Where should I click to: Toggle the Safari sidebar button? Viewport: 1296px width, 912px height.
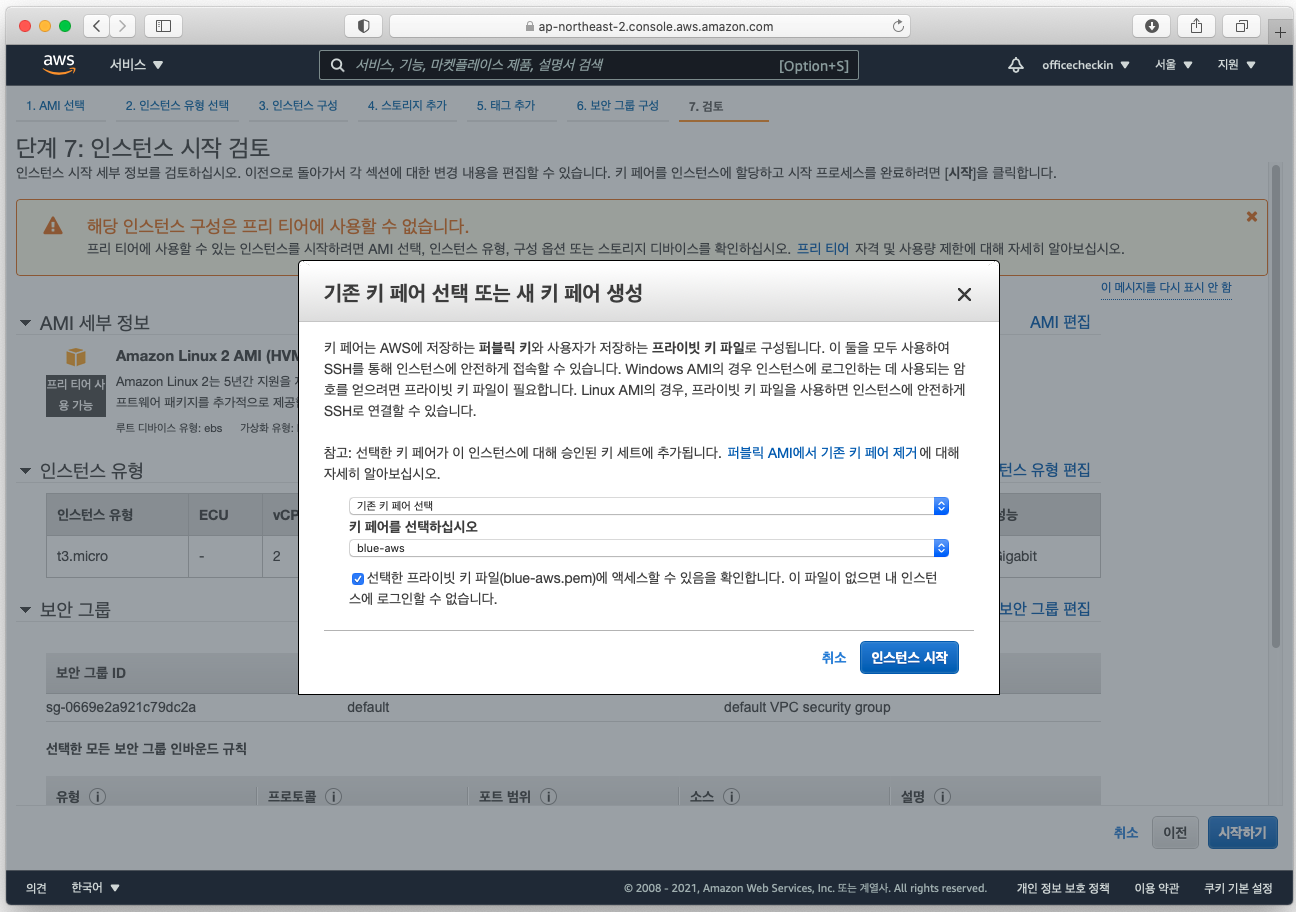tap(163, 26)
